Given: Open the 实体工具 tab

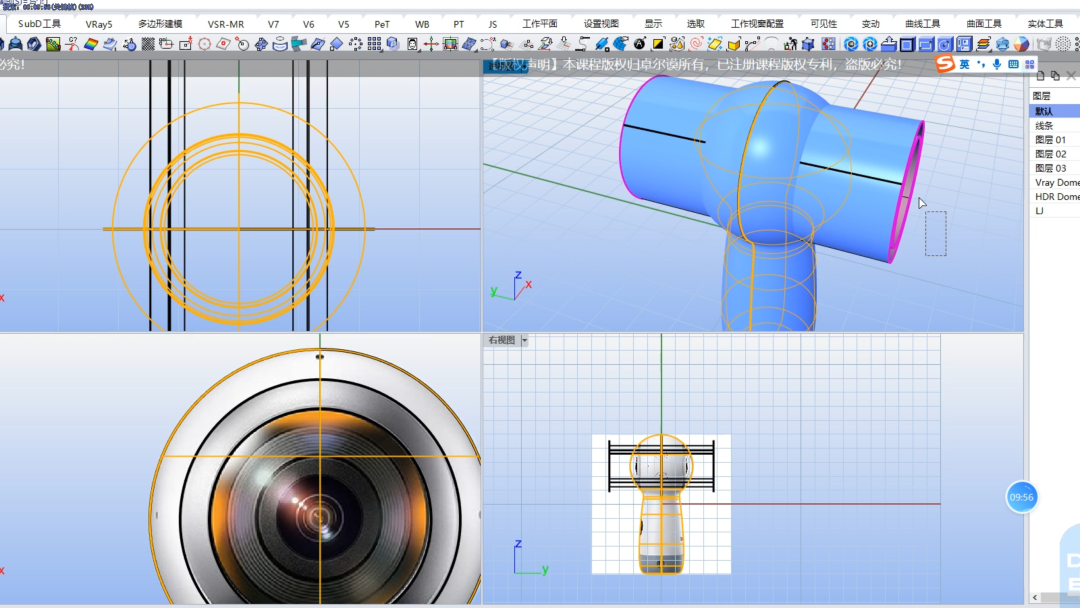Looking at the screenshot, I should (1045, 23).
